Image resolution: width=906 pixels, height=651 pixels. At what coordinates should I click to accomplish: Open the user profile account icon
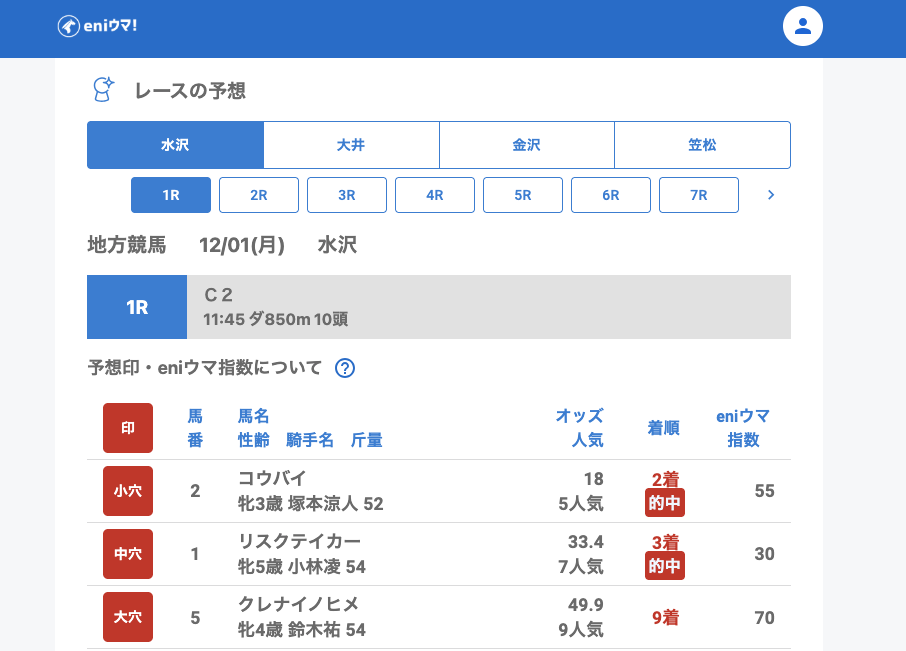click(x=802, y=26)
